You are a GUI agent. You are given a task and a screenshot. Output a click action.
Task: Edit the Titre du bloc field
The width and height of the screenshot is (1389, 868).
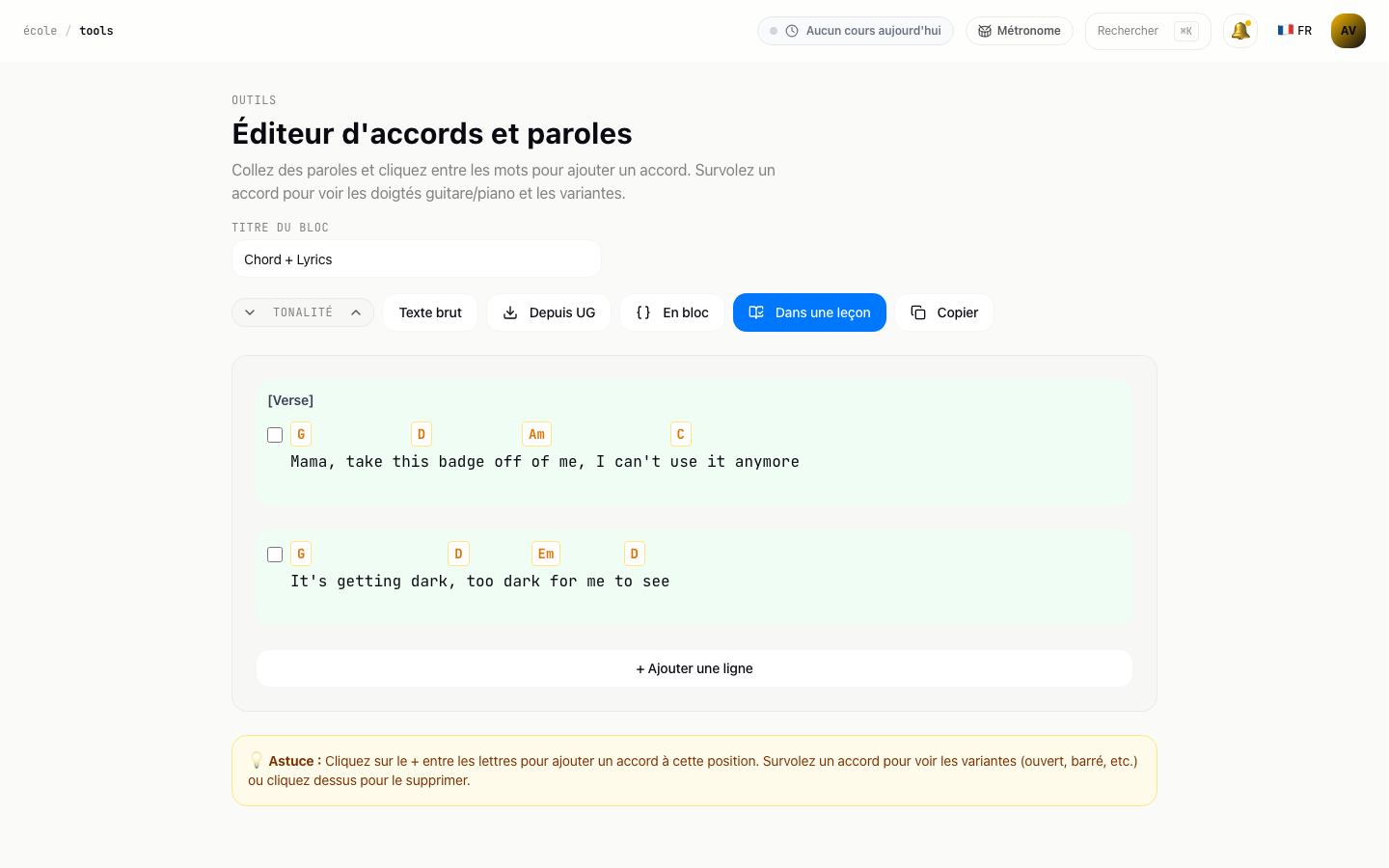point(417,259)
